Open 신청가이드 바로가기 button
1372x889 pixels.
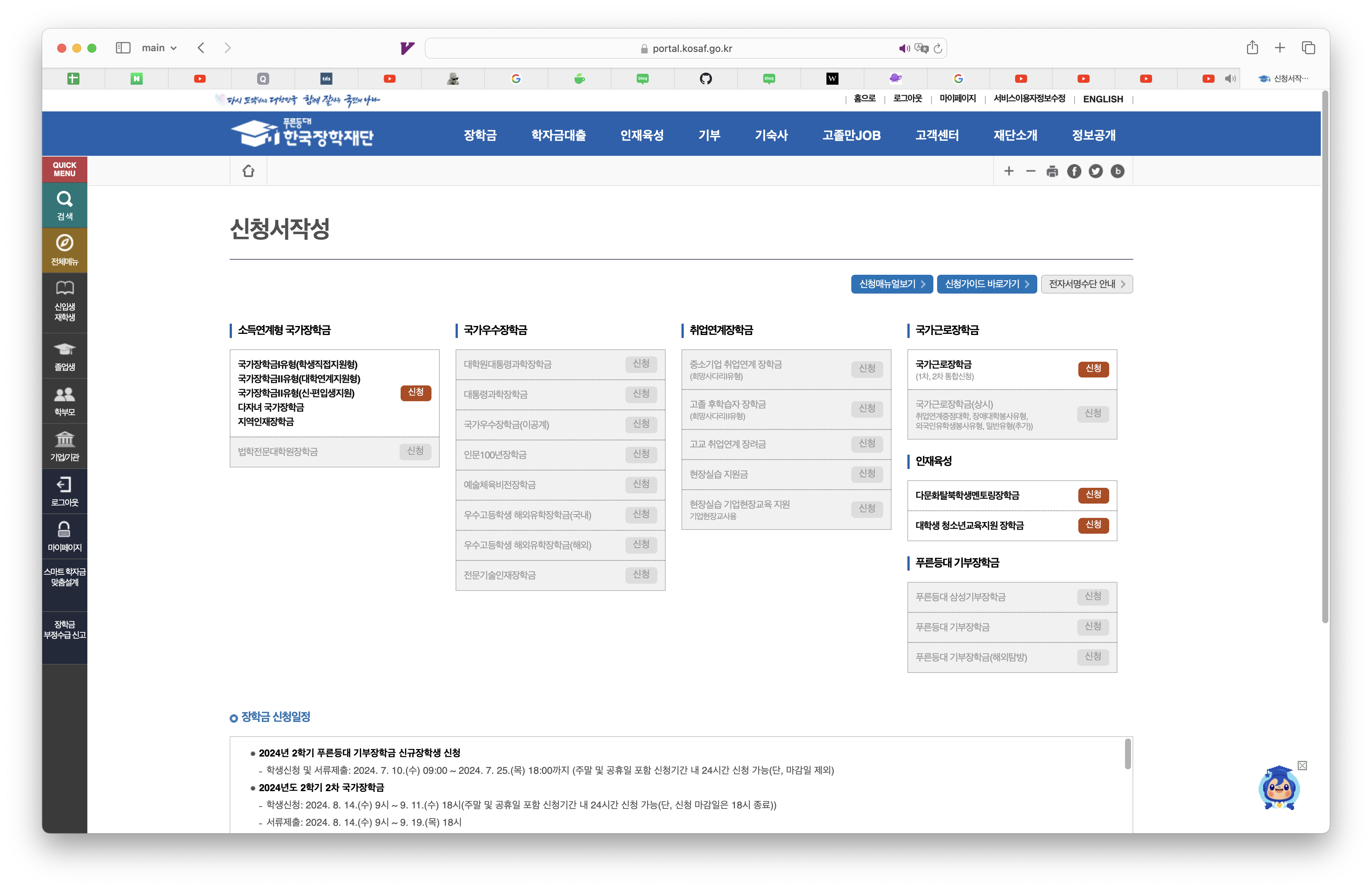(986, 284)
